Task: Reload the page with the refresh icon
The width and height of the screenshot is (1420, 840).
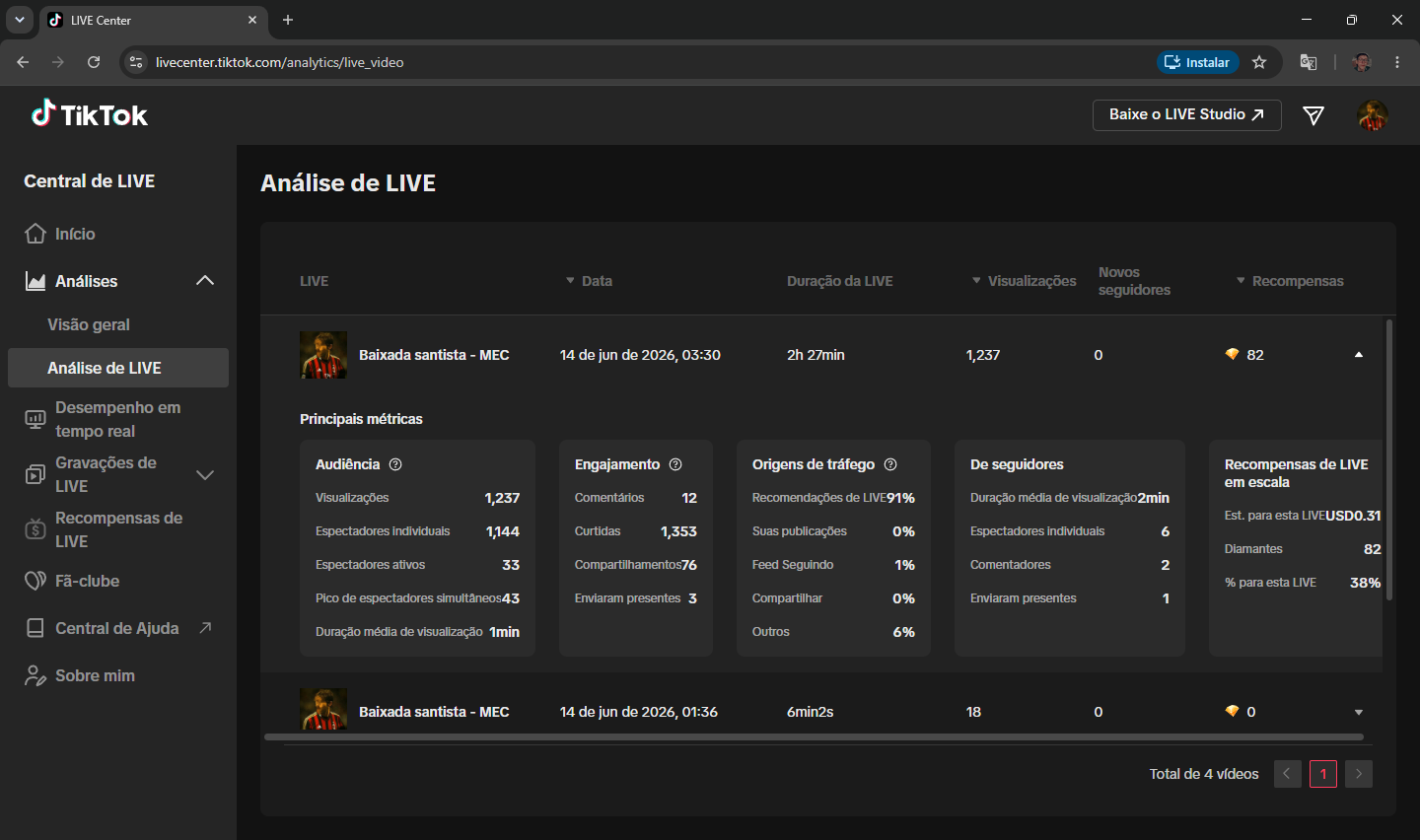Action: pyautogui.click(x=94, y=62)
